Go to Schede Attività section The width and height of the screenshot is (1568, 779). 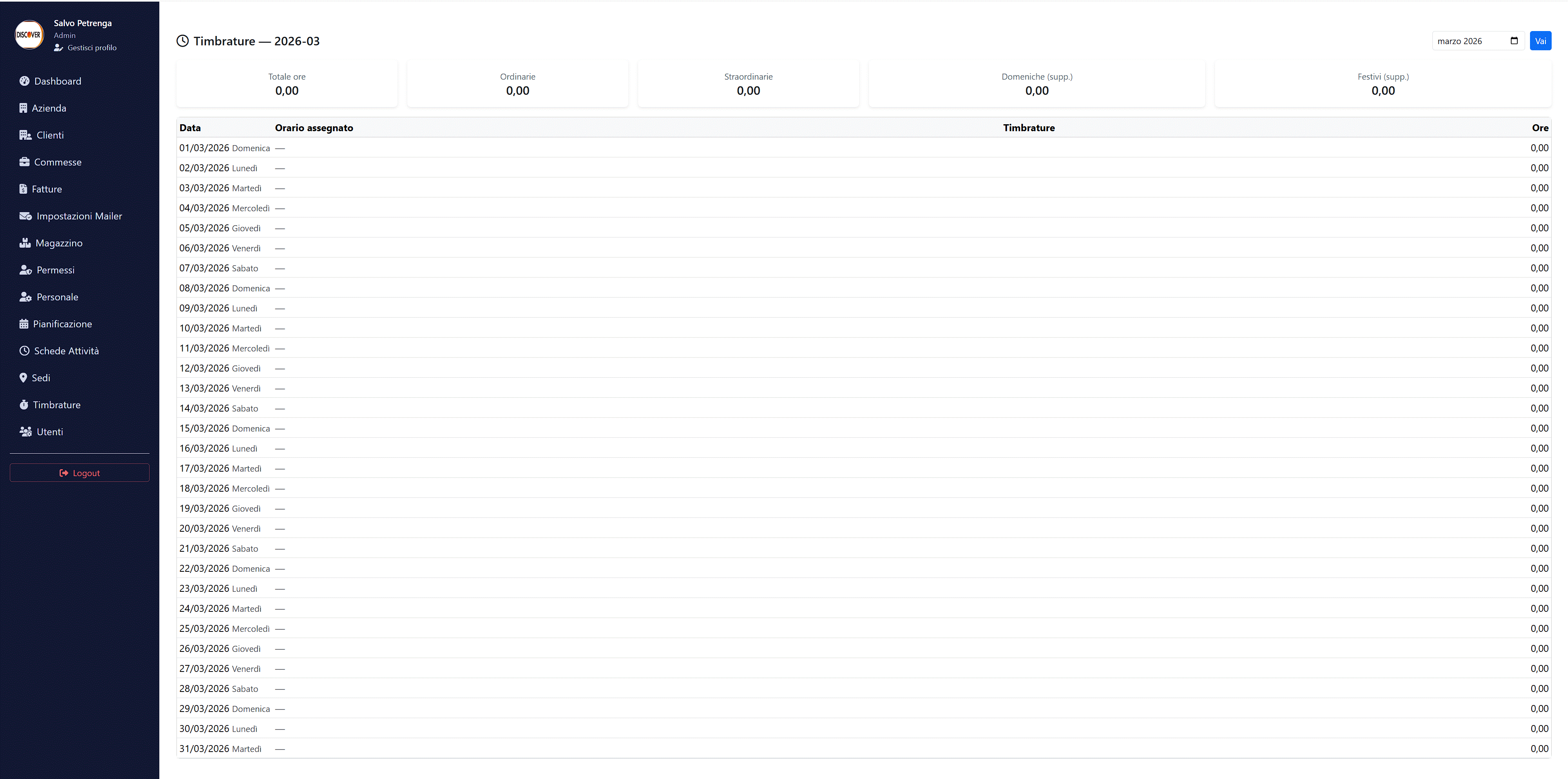click(66, 351)
